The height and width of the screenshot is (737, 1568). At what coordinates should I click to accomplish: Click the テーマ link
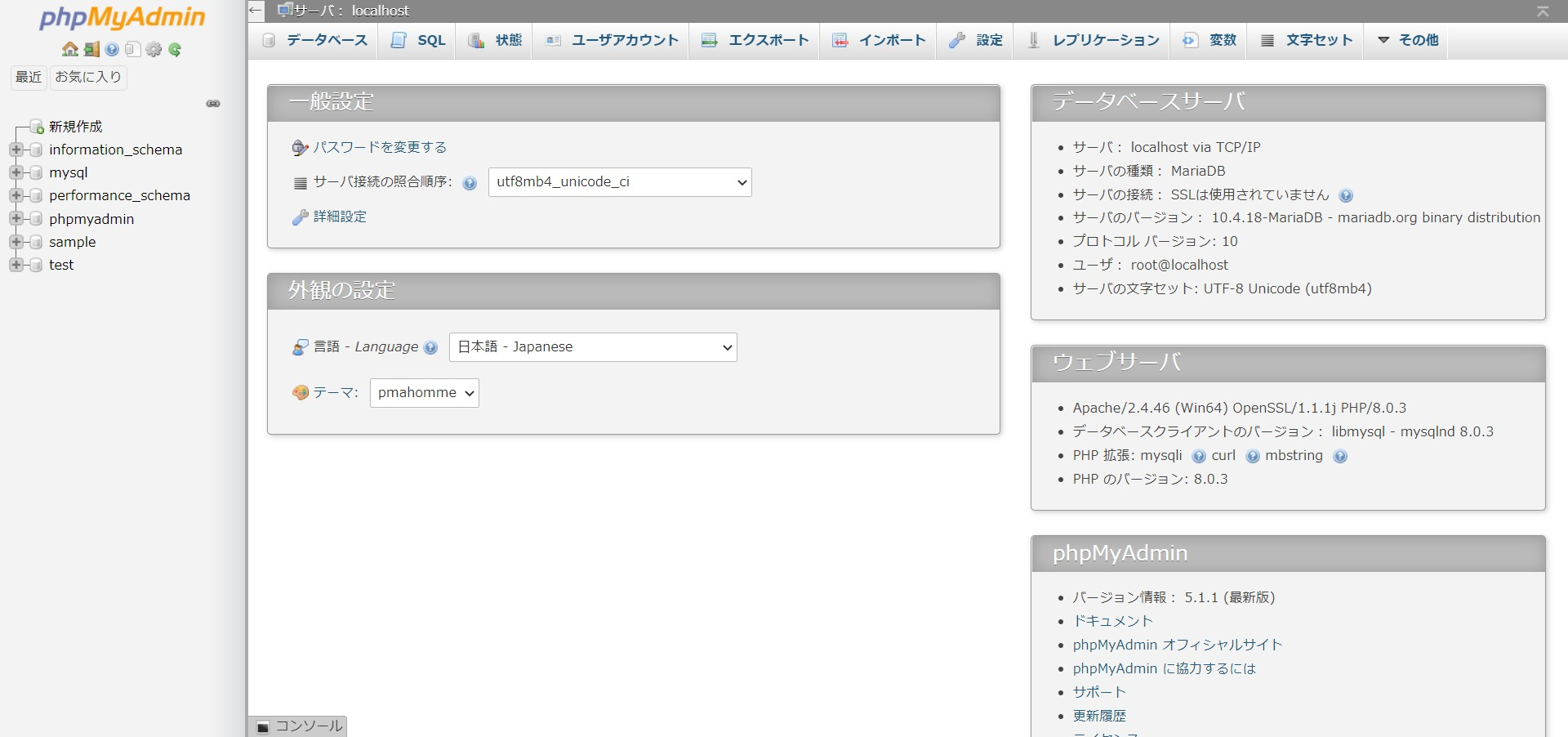[333, 393]
